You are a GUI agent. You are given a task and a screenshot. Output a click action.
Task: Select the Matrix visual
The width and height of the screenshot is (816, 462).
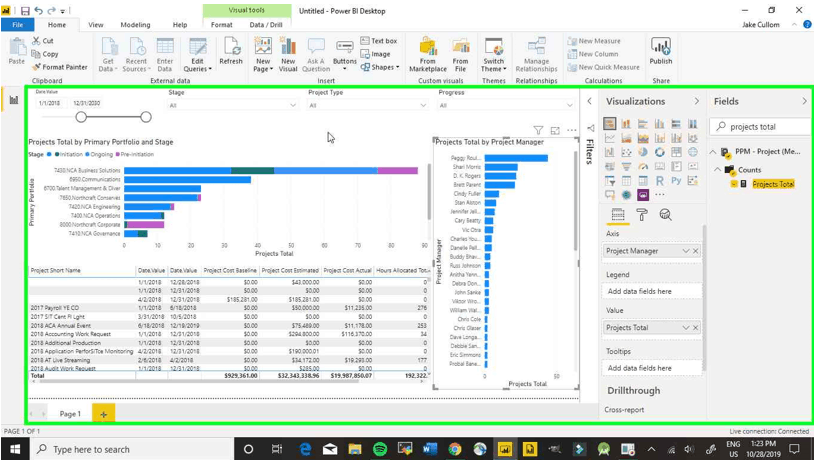(643, 181)
